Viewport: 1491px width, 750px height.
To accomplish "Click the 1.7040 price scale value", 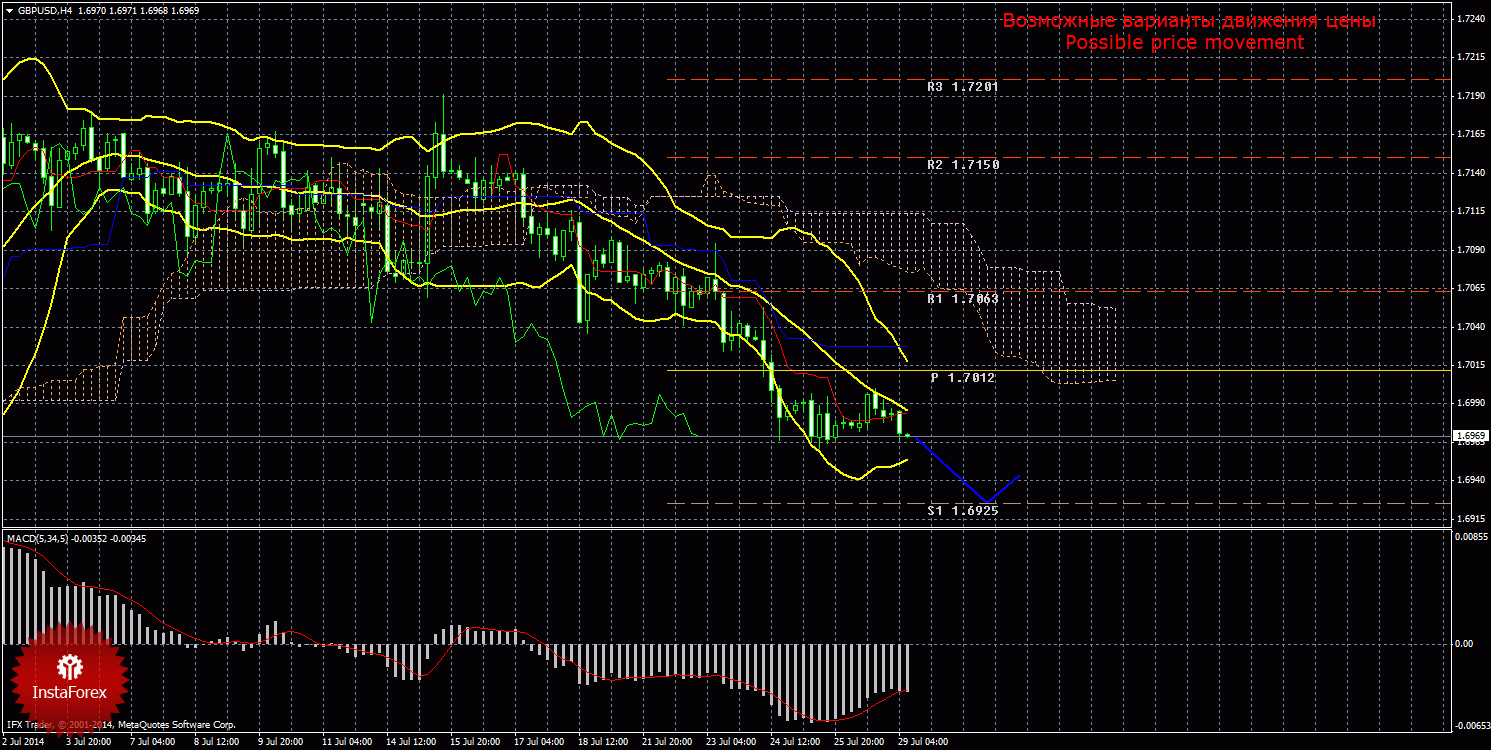I will coord(1470,327).
